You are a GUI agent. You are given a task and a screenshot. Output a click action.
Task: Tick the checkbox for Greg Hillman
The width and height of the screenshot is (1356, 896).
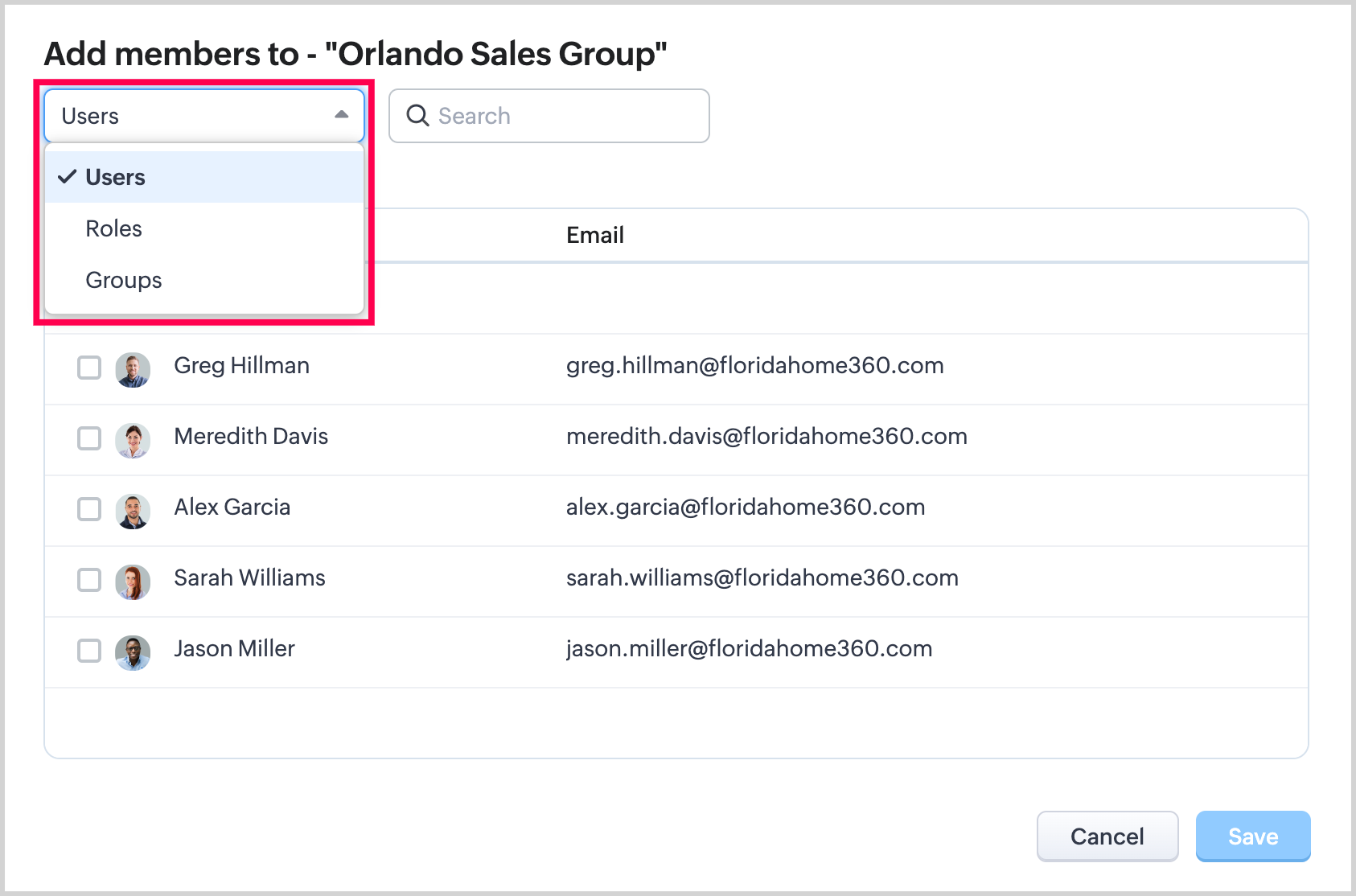pos(89,368)
